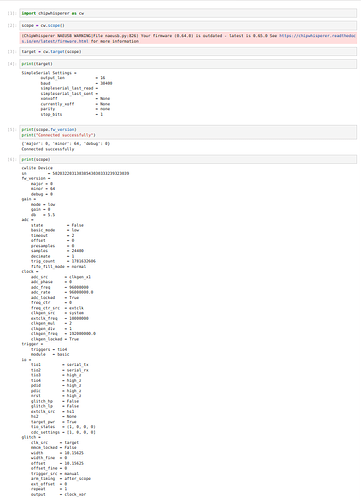This screenshot has width=361, height=500.
Task: Click the 'samples = 24400' output line
Action: point(57,251)
